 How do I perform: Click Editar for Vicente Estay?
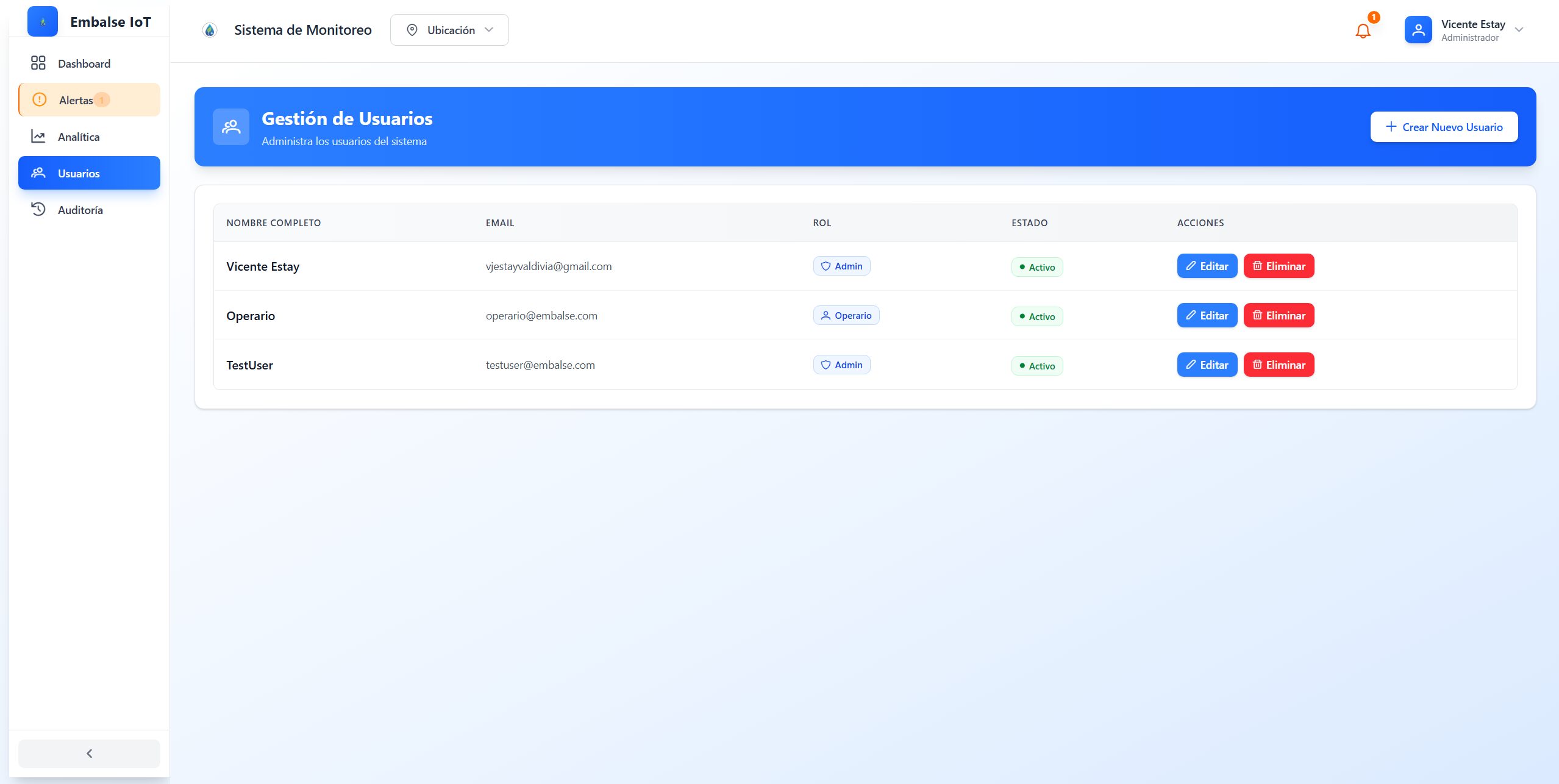[x=1207, y=266]
